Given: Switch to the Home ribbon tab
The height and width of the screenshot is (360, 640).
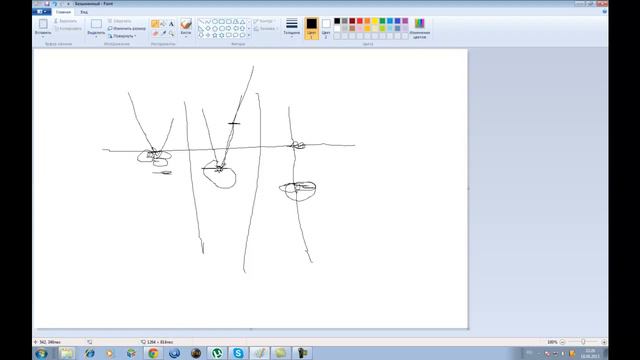Looking at the screenshot, I should (x=63, y=12).
